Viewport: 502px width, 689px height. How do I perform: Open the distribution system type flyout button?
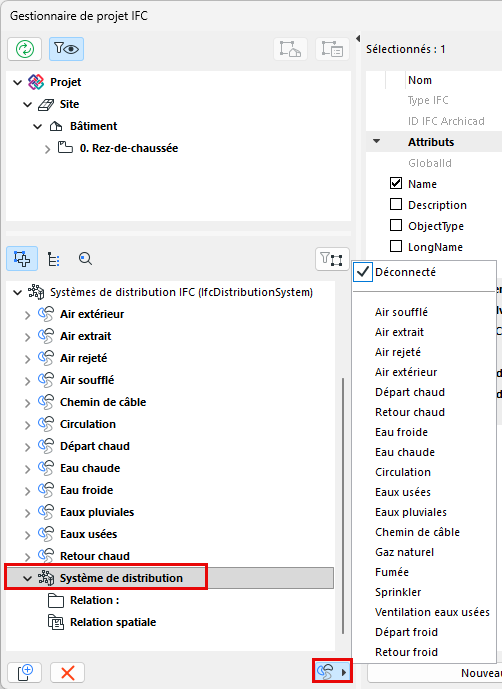coord(332,671)
